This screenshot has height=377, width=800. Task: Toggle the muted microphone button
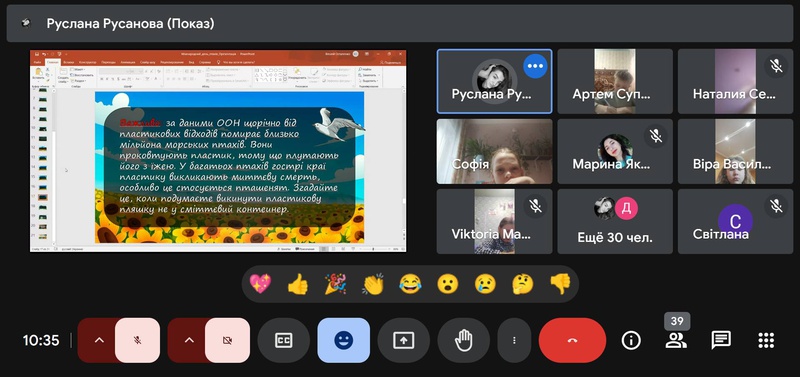(x=137, y=340)
